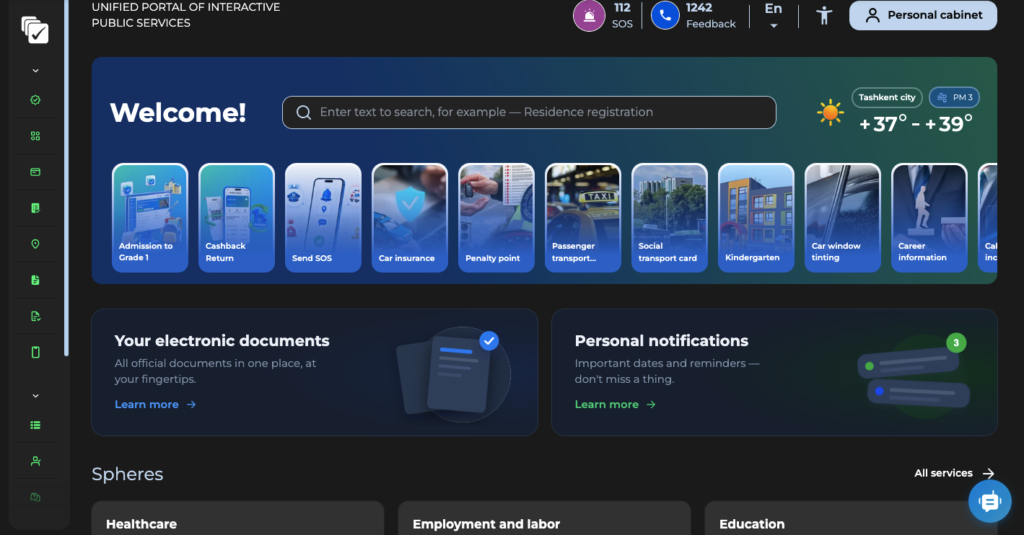1024x535 pixels.
Task: Open the list rows sidebar icon
Action: point(35,425)
